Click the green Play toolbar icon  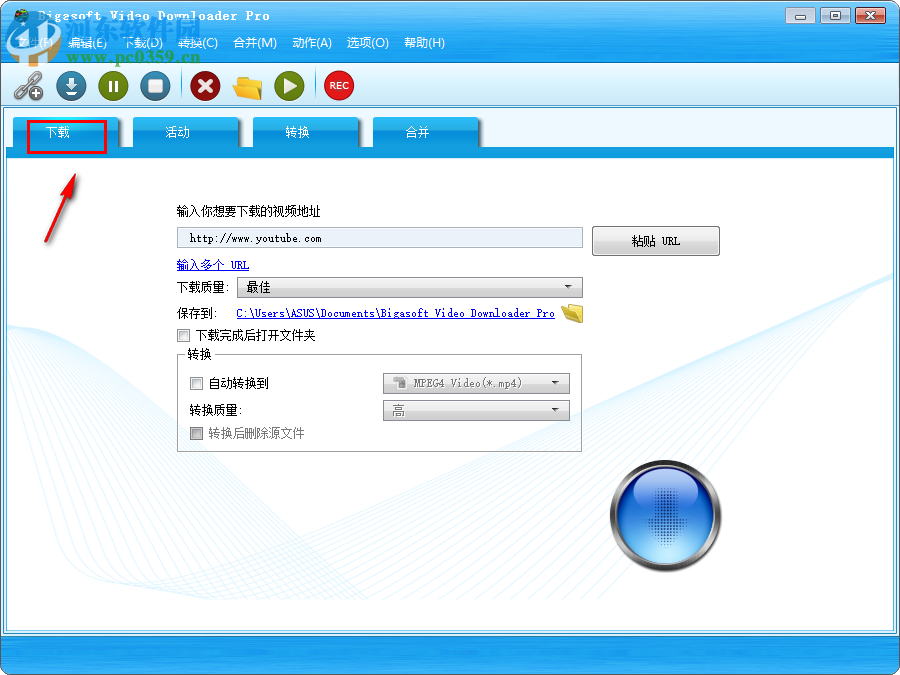(288, 86)
